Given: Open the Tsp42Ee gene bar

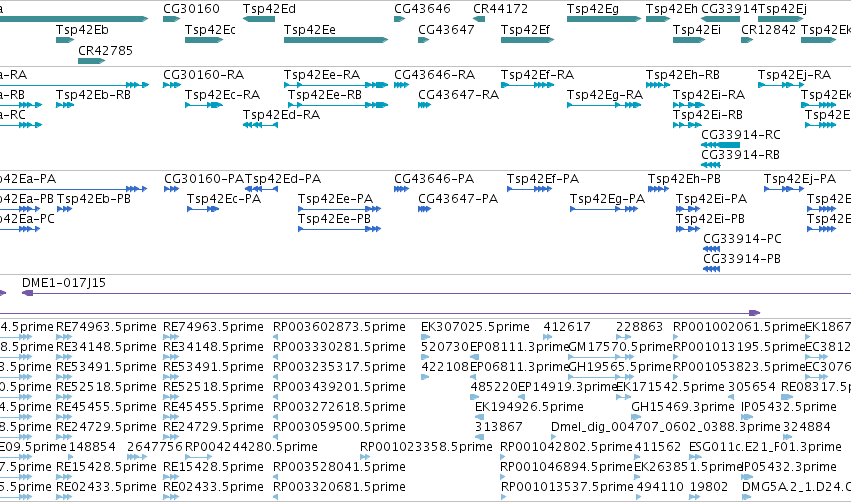Looking at the screenshot, I should click(x=336, y=40).
